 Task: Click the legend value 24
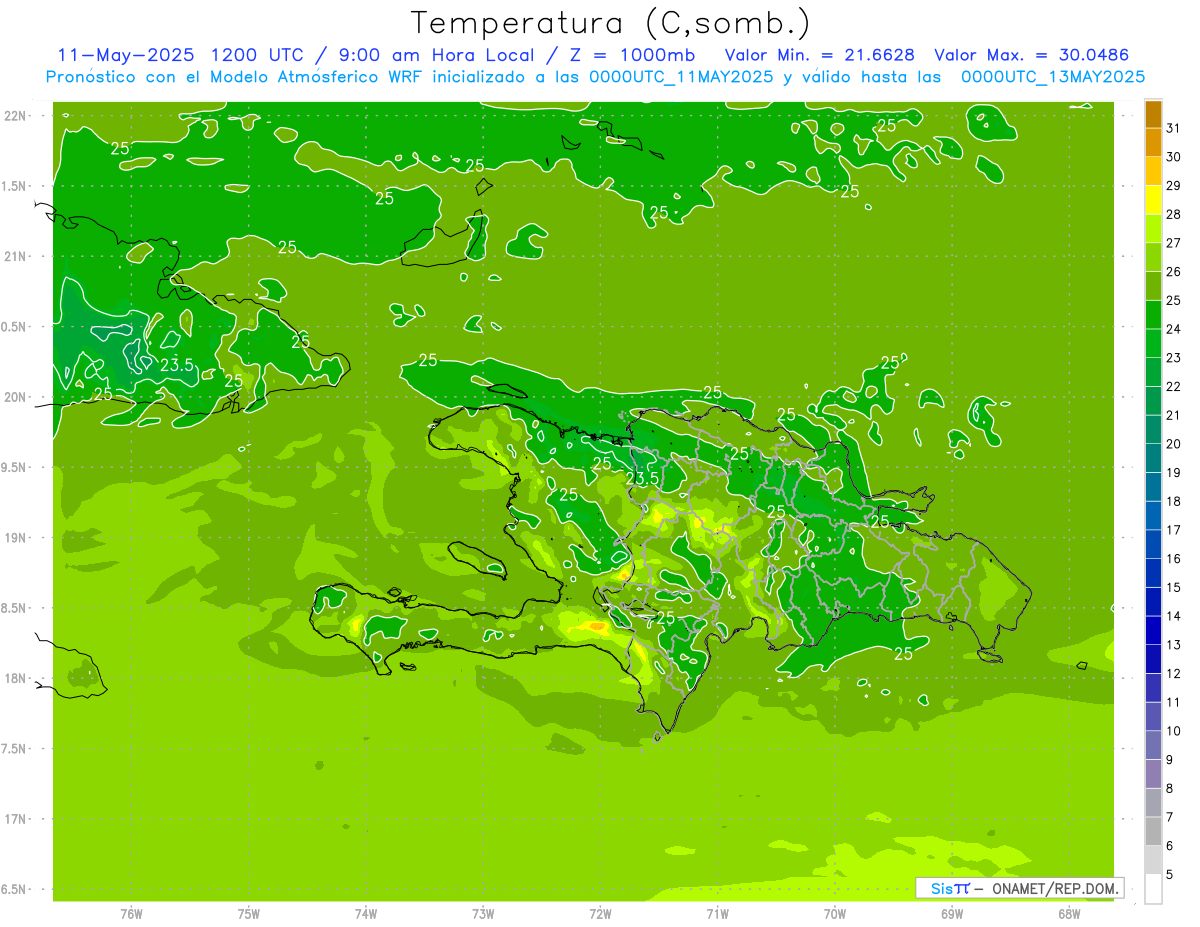1174,329
